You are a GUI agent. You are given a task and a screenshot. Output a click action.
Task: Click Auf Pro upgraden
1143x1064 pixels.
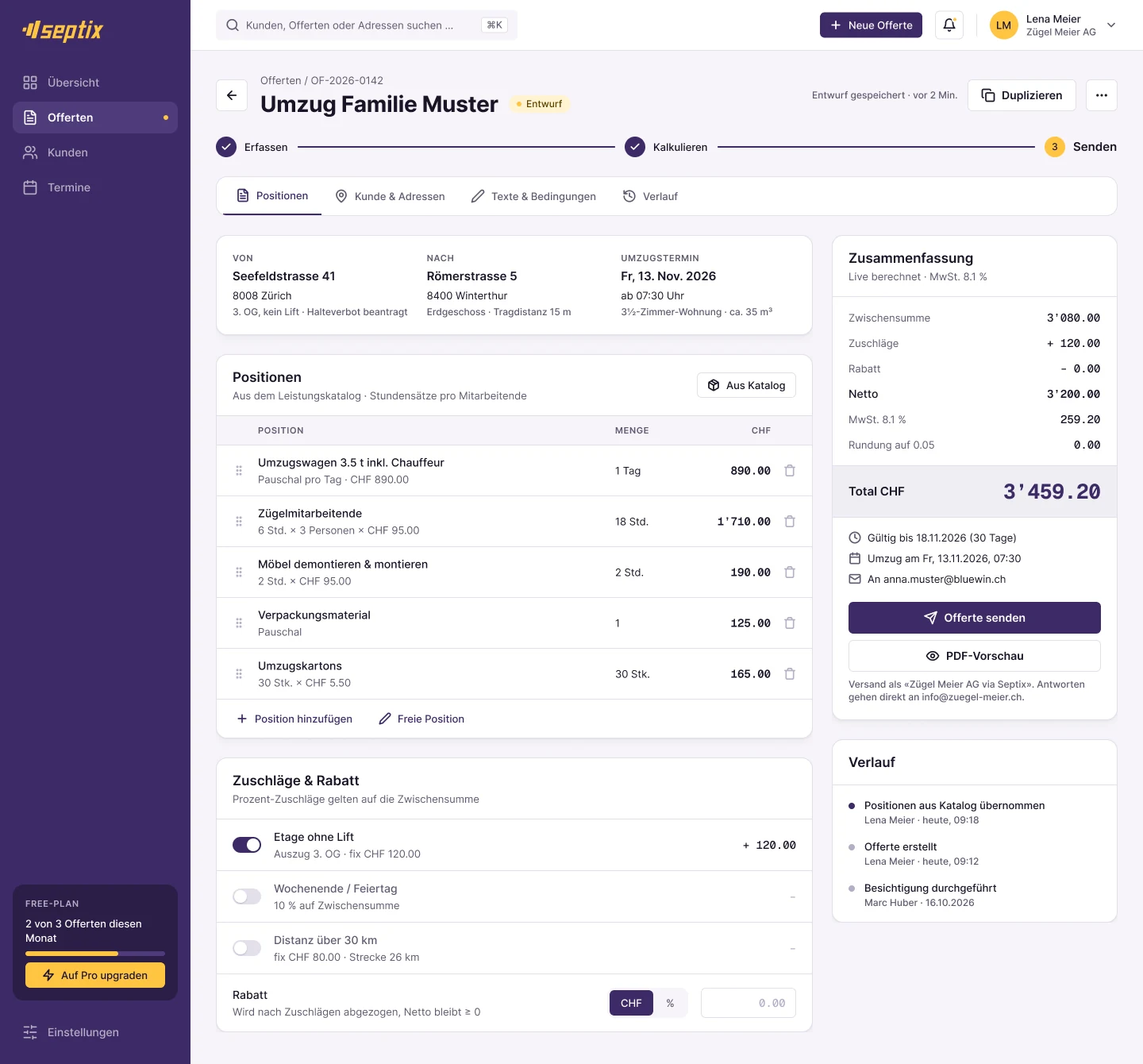[x=95, y=975]
